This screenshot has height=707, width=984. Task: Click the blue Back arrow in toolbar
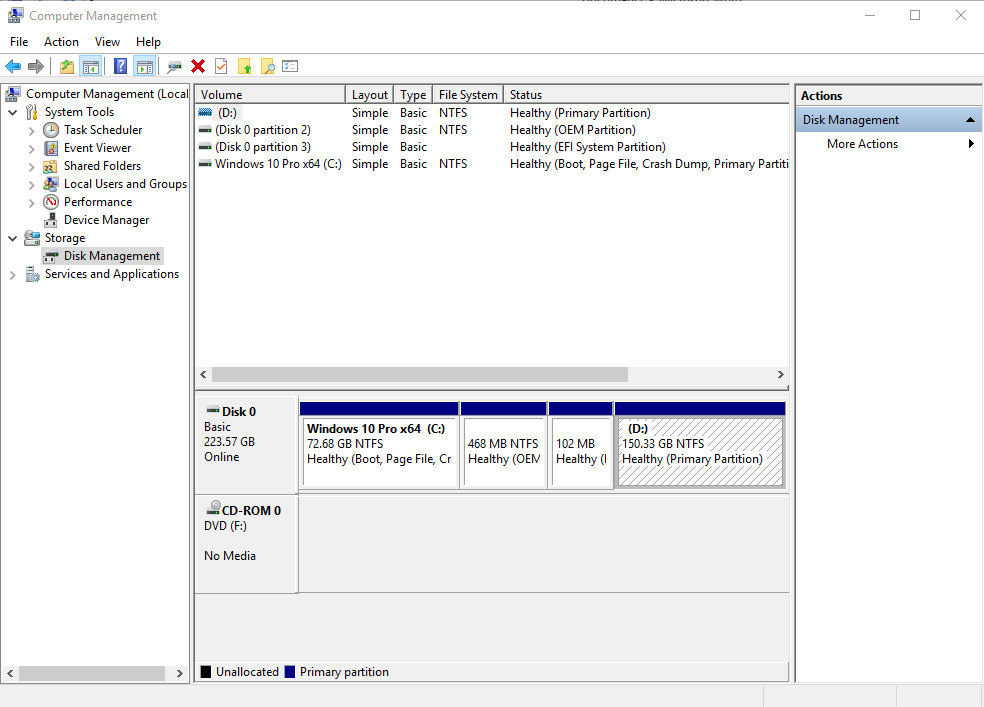click(x=13, y=66)
